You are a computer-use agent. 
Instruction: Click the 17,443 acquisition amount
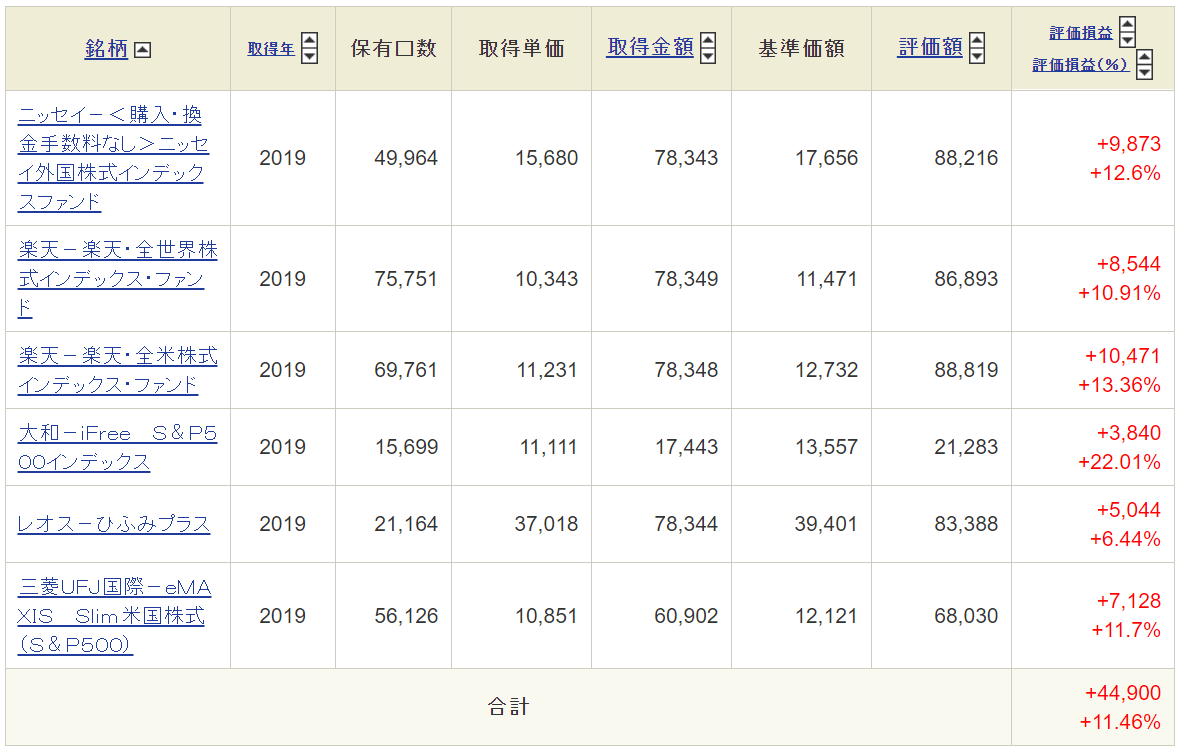(686, 447)
